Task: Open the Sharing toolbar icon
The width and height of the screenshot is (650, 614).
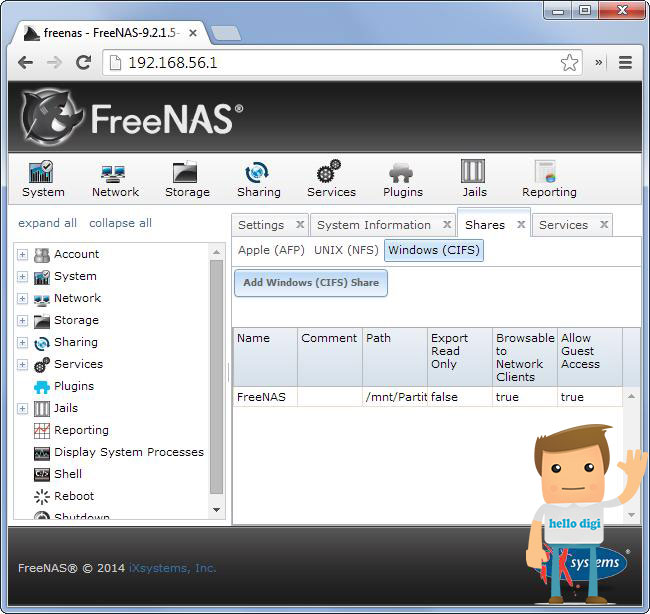Action: [257, 172]
